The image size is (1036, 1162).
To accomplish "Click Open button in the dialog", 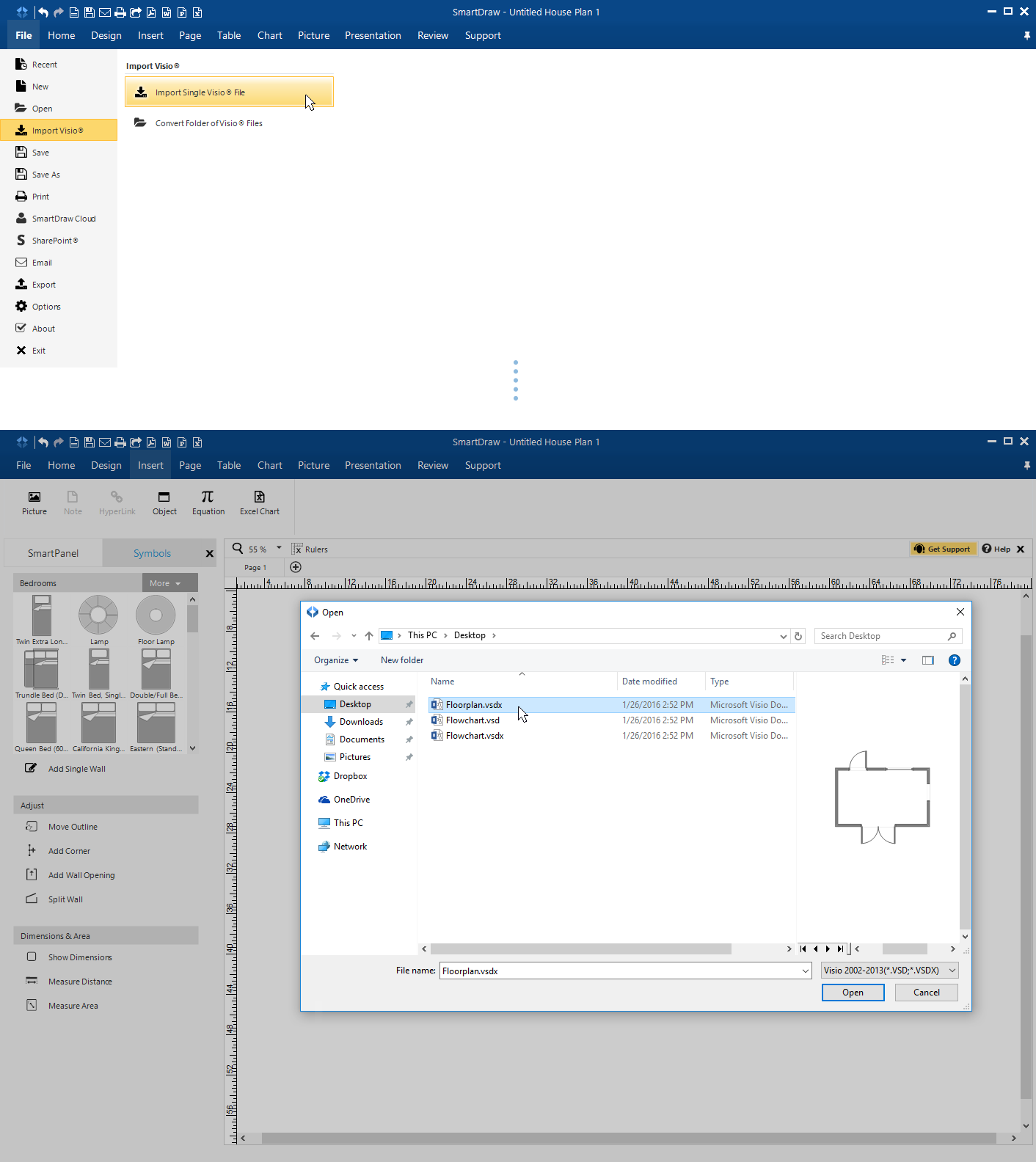I will [x=853, y=993].
